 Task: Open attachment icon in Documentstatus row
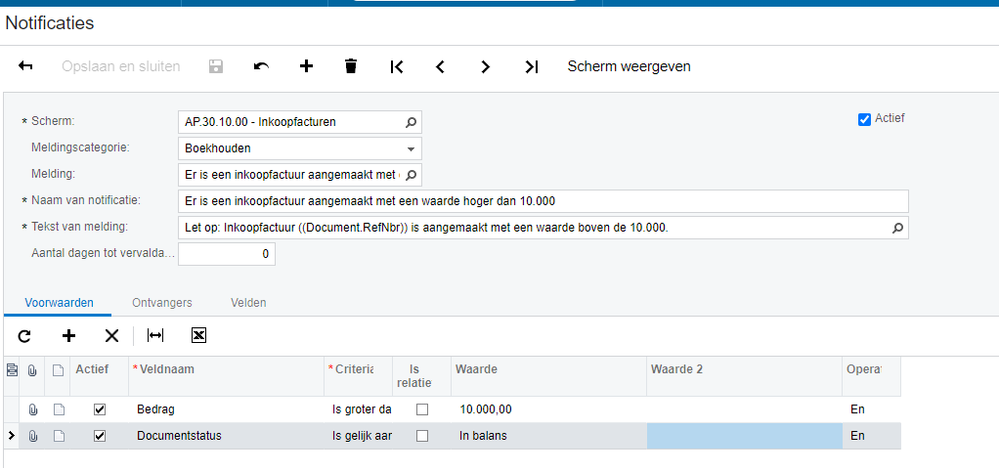[32, 436]
